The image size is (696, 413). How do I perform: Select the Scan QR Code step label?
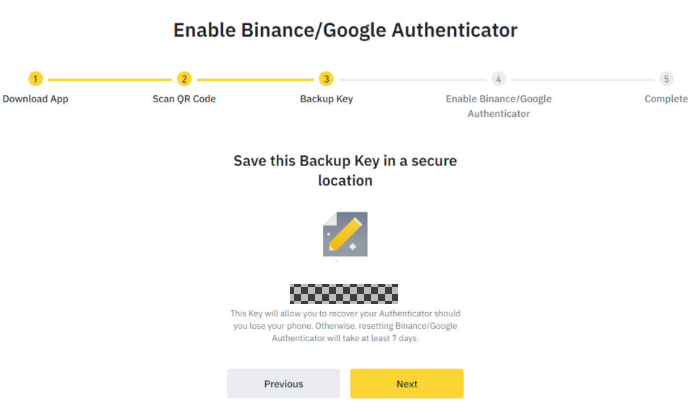click(x=184, y=99)
